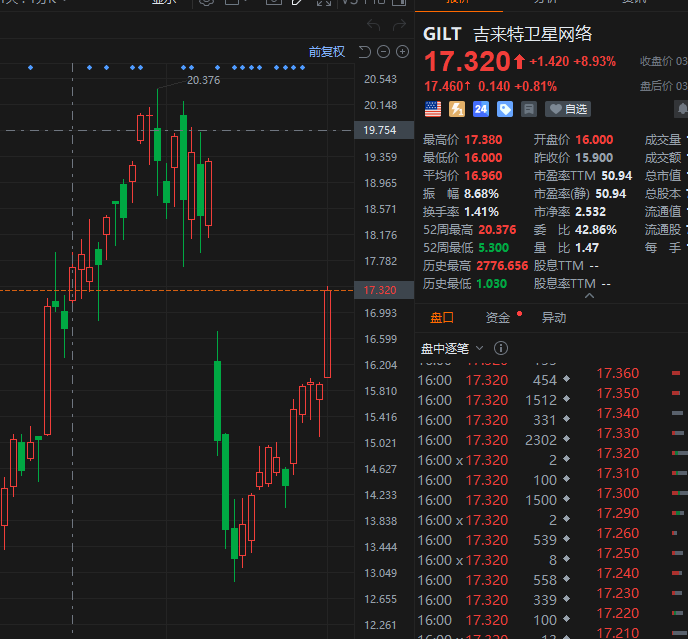Click the 历史最高 value 2776.656
Image resolution: width=688 pixels, height=639 pixels.
pos(502,266)
